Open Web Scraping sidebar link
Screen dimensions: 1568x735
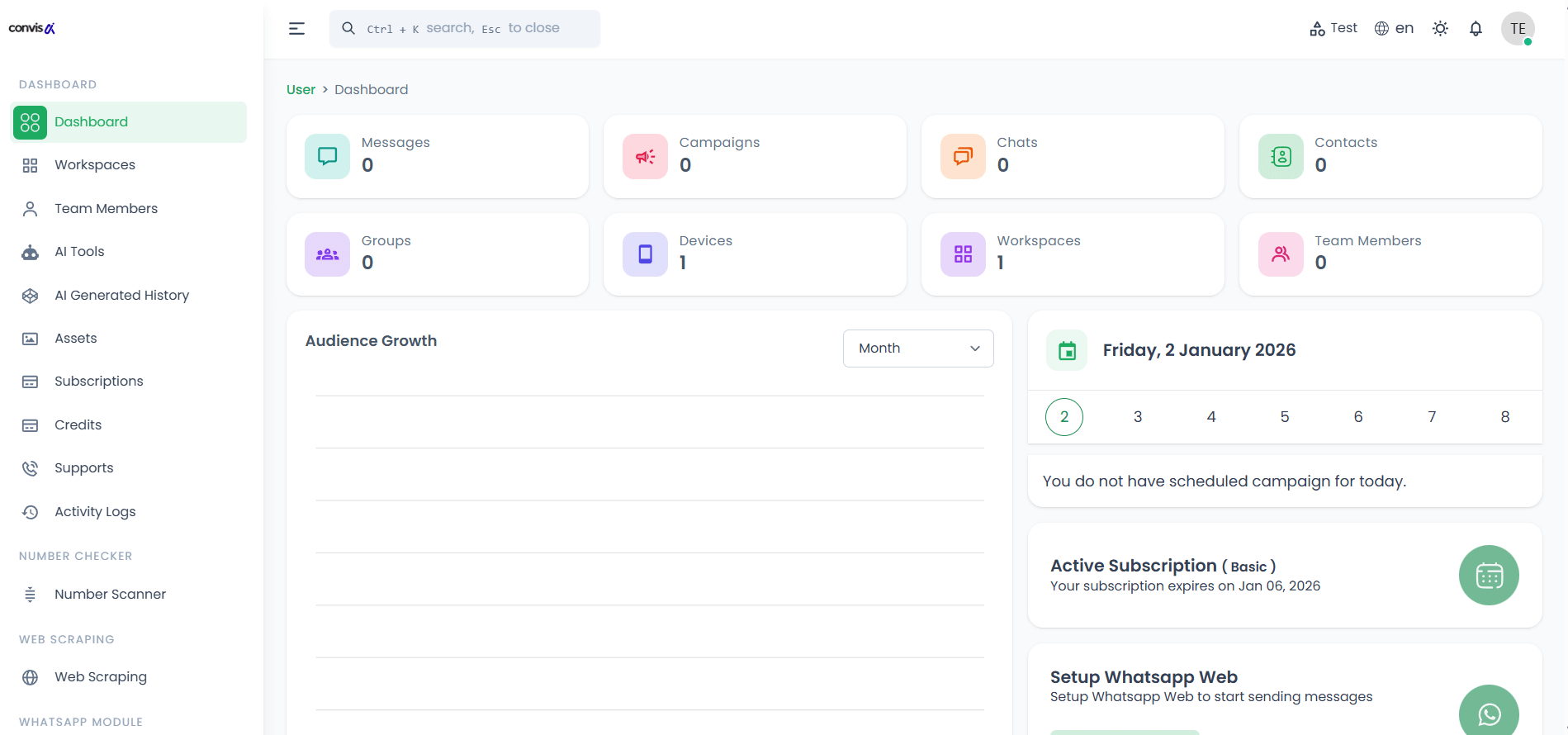[100, 677]
